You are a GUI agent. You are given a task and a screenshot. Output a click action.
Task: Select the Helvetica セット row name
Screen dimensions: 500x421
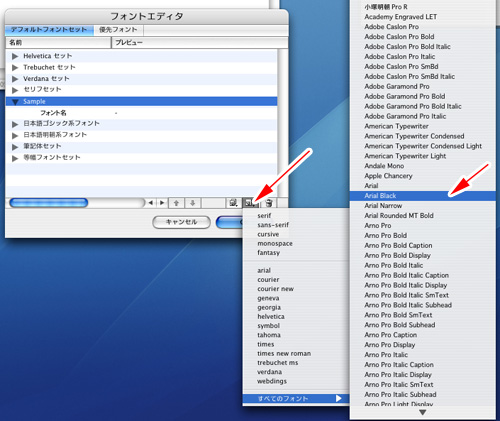click(48, 56)
